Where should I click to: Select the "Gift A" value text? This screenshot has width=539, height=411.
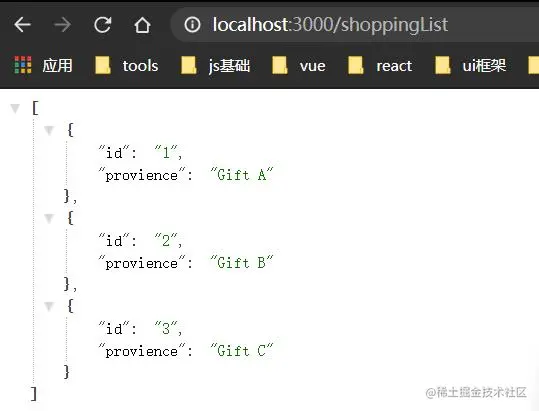click(x=242, y=175)
